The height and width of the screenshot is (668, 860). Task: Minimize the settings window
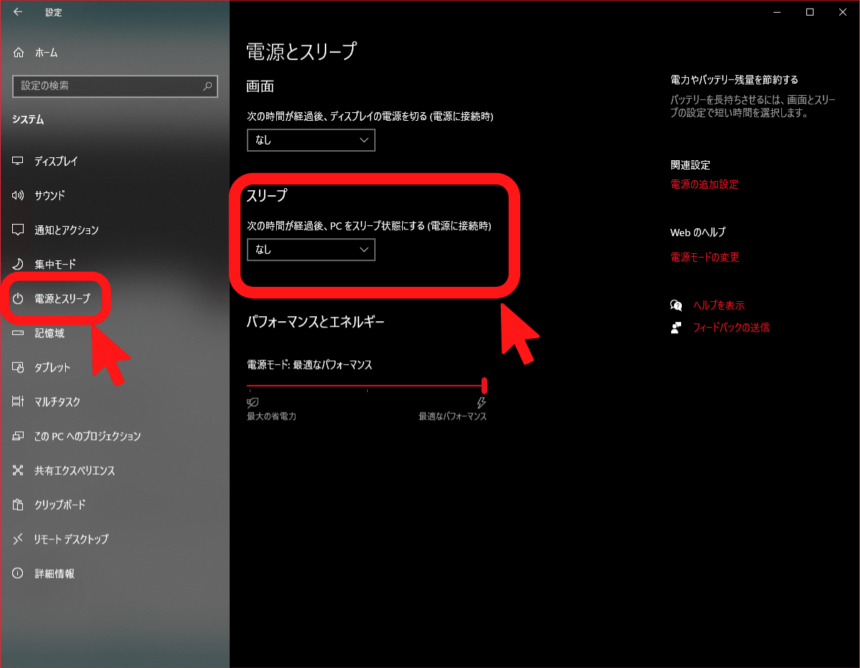pos(777,12)
